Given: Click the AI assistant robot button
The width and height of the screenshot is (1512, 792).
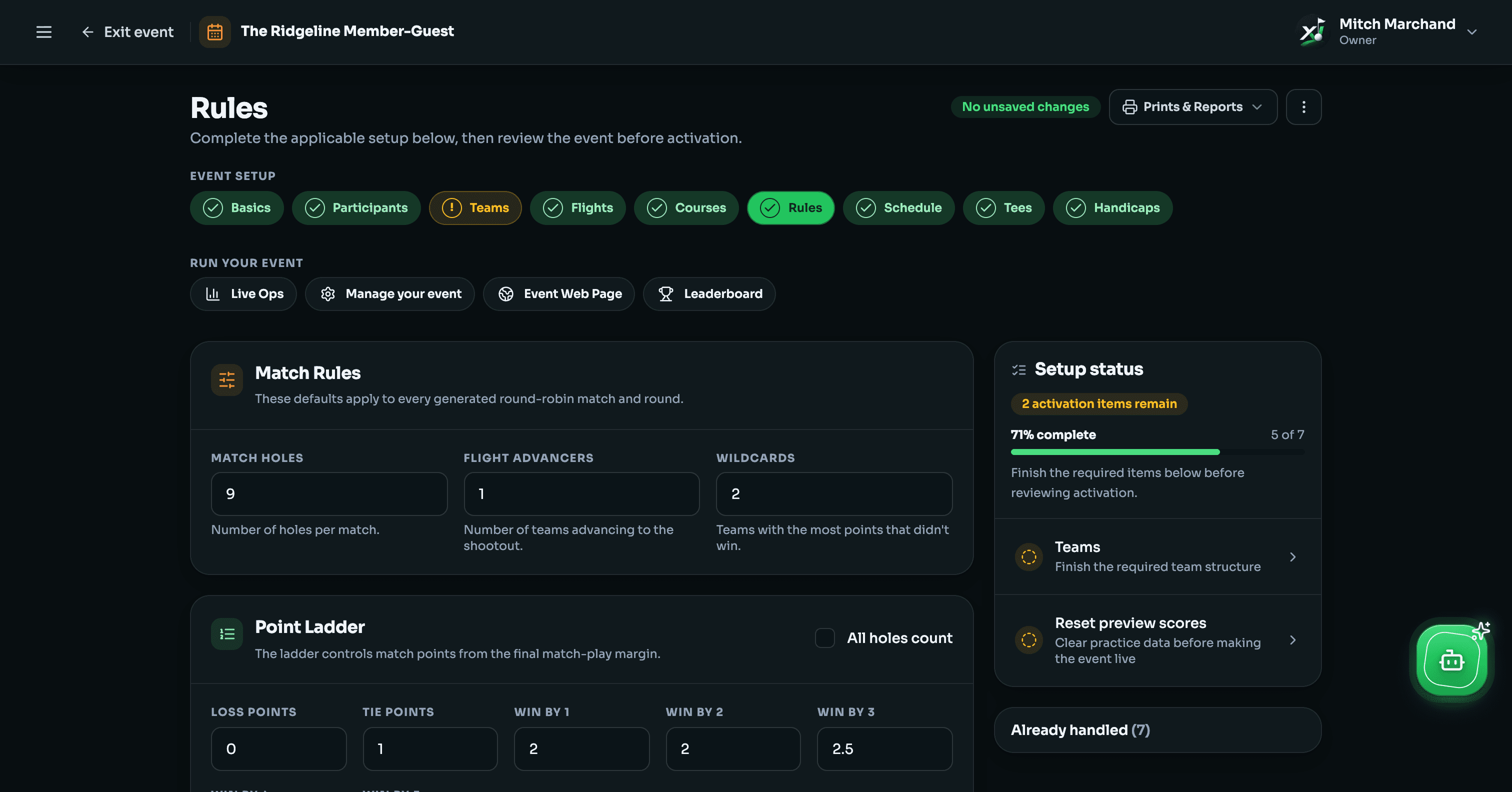Looking at the screenshot, I should point(1451,660).
